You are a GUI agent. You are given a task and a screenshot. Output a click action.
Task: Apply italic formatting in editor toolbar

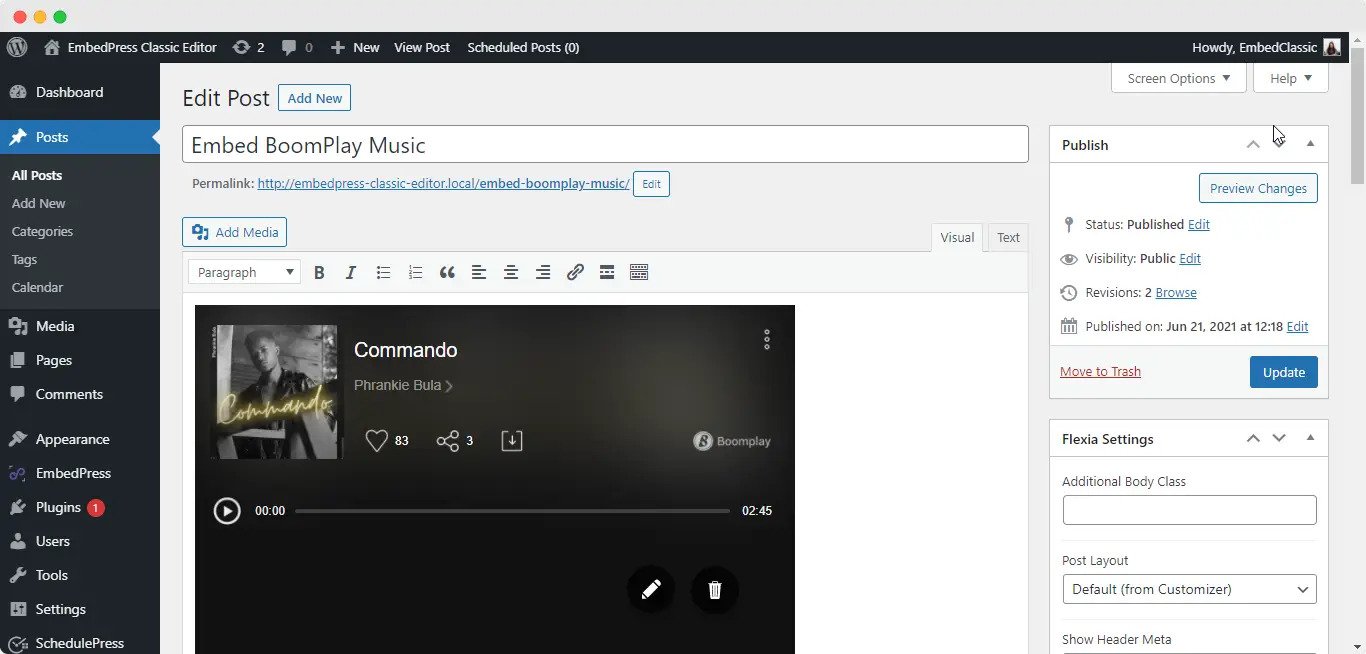pyautogui.click(x=351, y=272)
